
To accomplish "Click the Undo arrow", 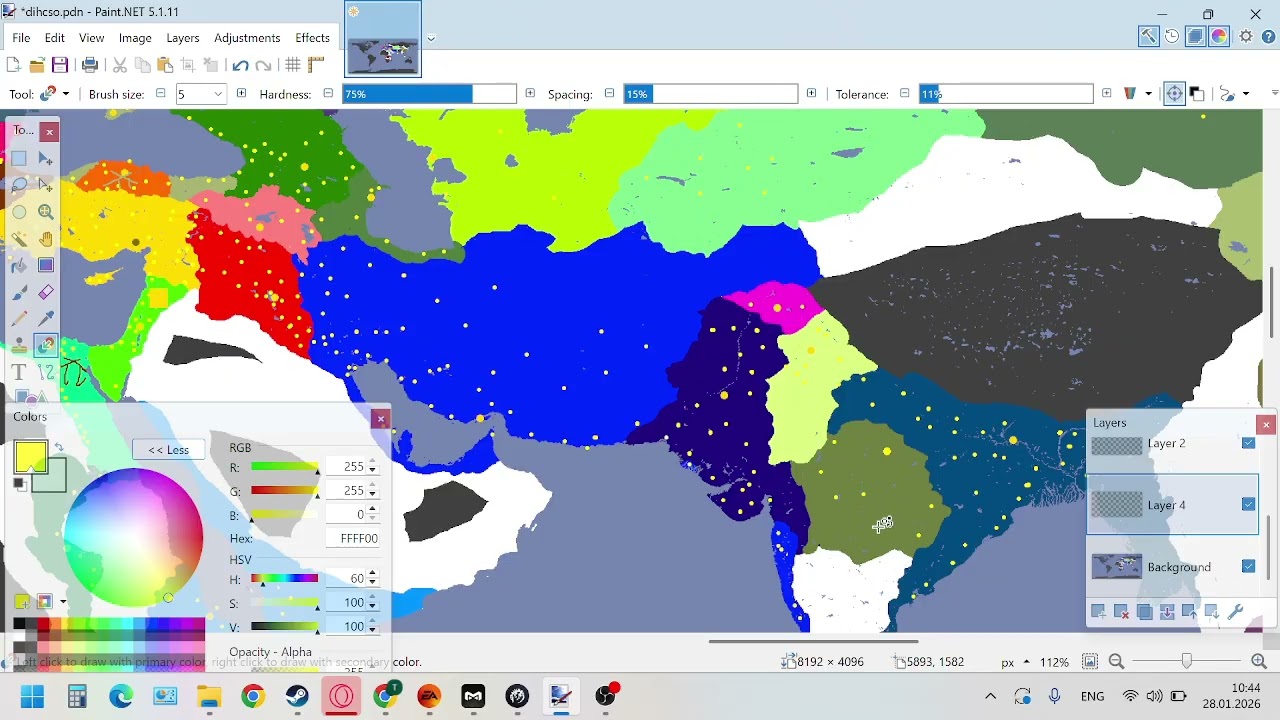I will pyautogui.click(x=240, y=65).
